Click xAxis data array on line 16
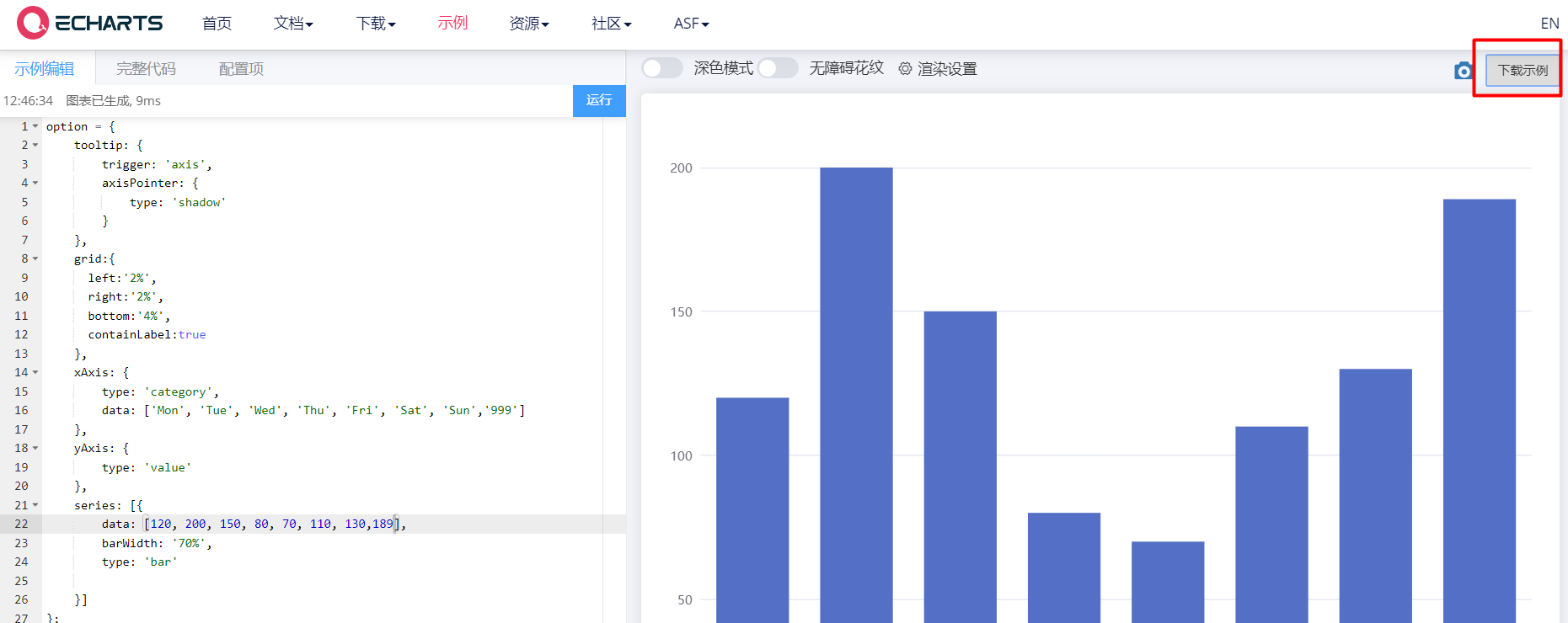Screen dimensions: 1568x623 334,410
